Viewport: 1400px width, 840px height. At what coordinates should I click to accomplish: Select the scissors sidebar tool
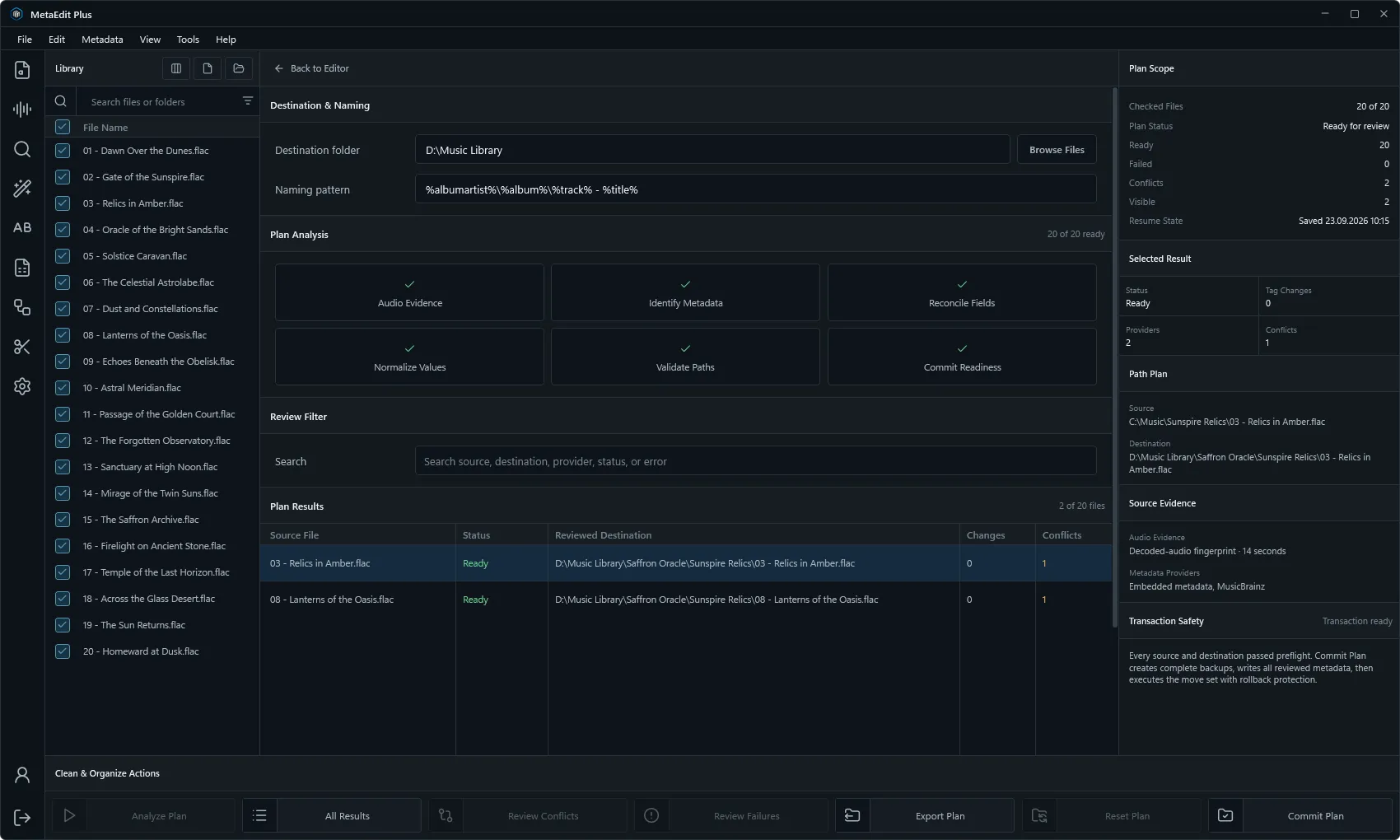tap(22, 347)
